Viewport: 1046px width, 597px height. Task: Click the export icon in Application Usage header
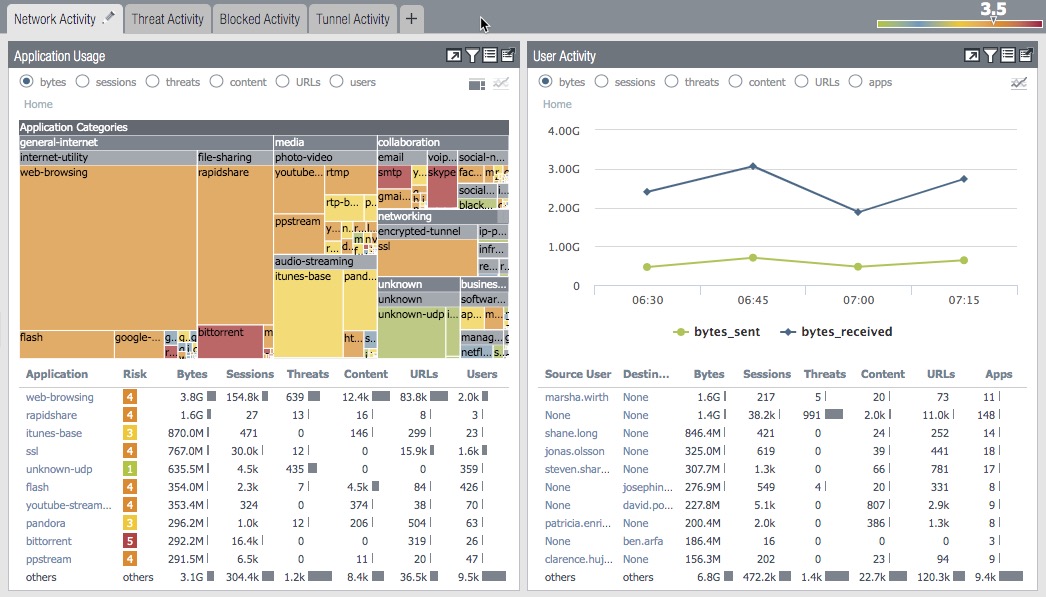click(x=507, y=56)
